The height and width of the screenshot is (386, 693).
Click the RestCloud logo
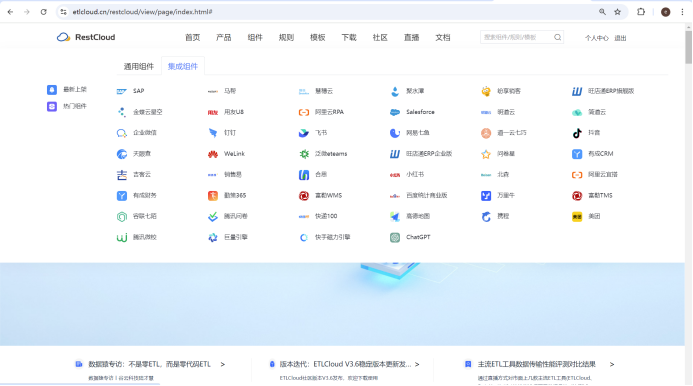[x=86, y=37]
